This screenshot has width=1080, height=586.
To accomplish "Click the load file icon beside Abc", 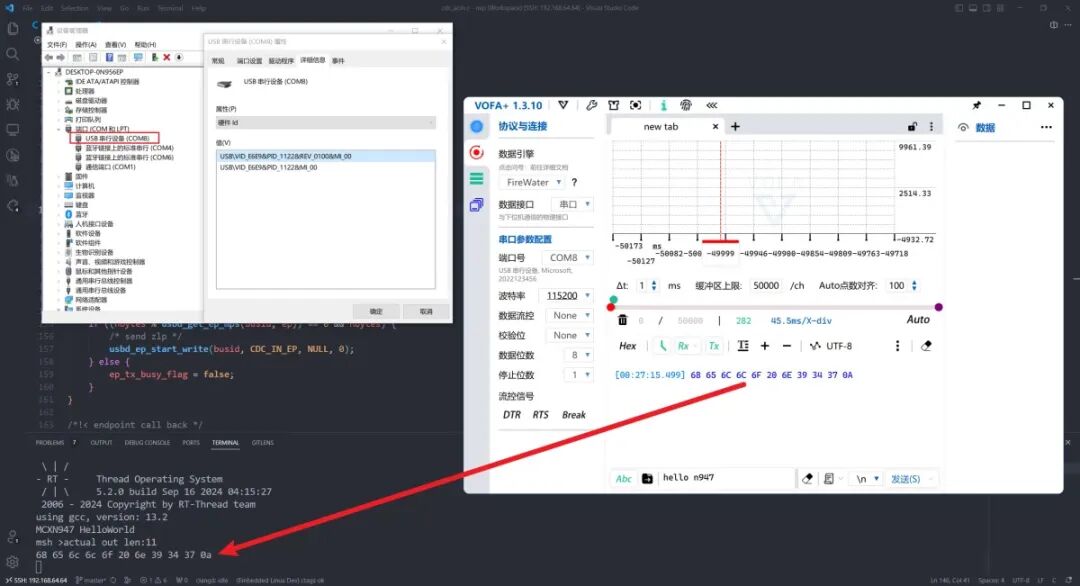I will pos(647,479).
